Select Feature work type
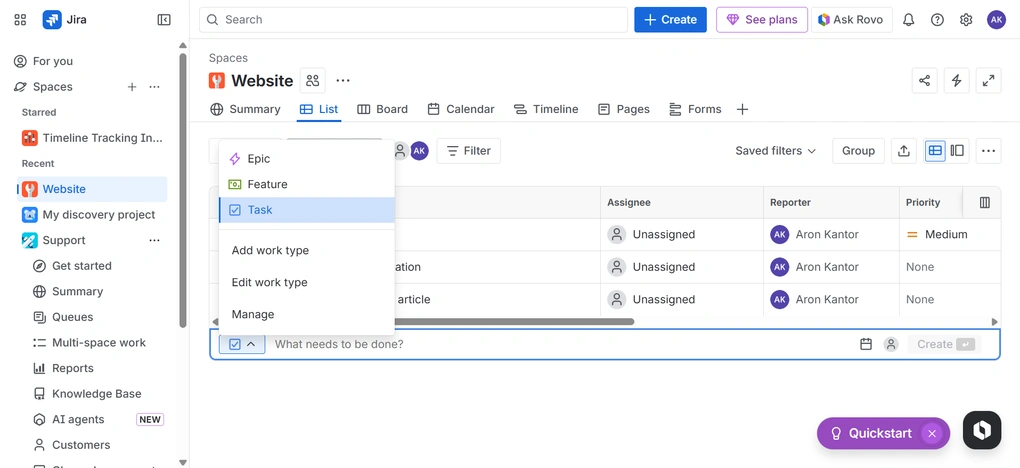Image resolution: width=1020 pixels, height=468 pixels. pyautogui.click(x=307, y=184)
